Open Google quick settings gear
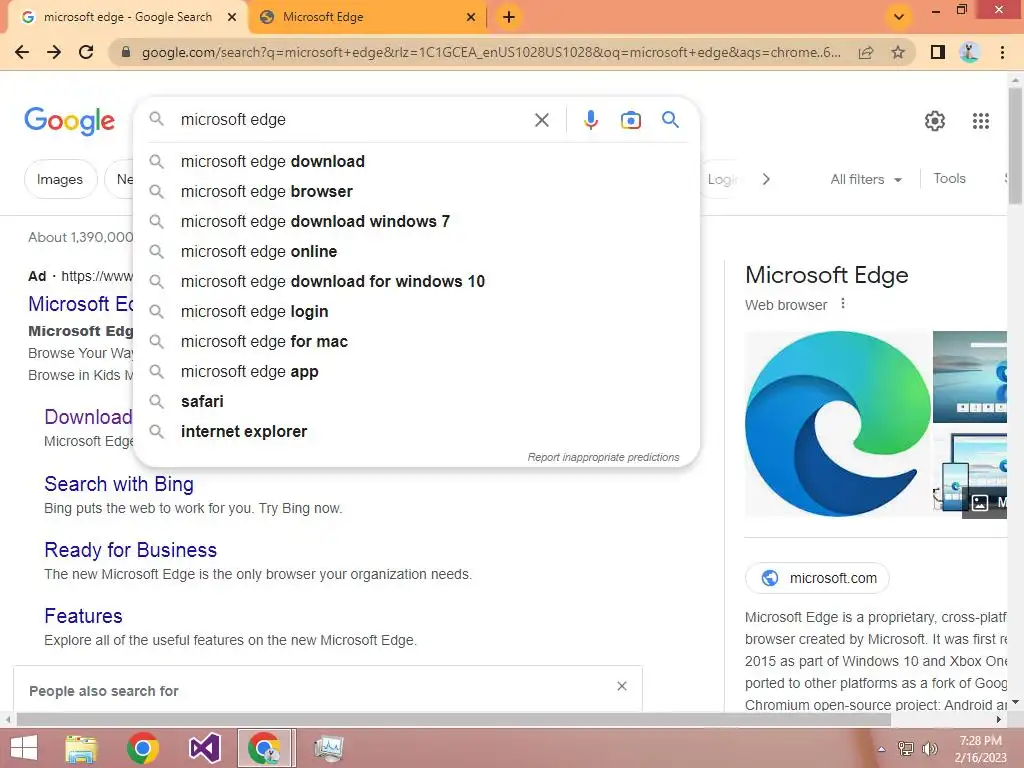Image resolution: width=1024 pixels, height=768 pixels. (935, 121)
